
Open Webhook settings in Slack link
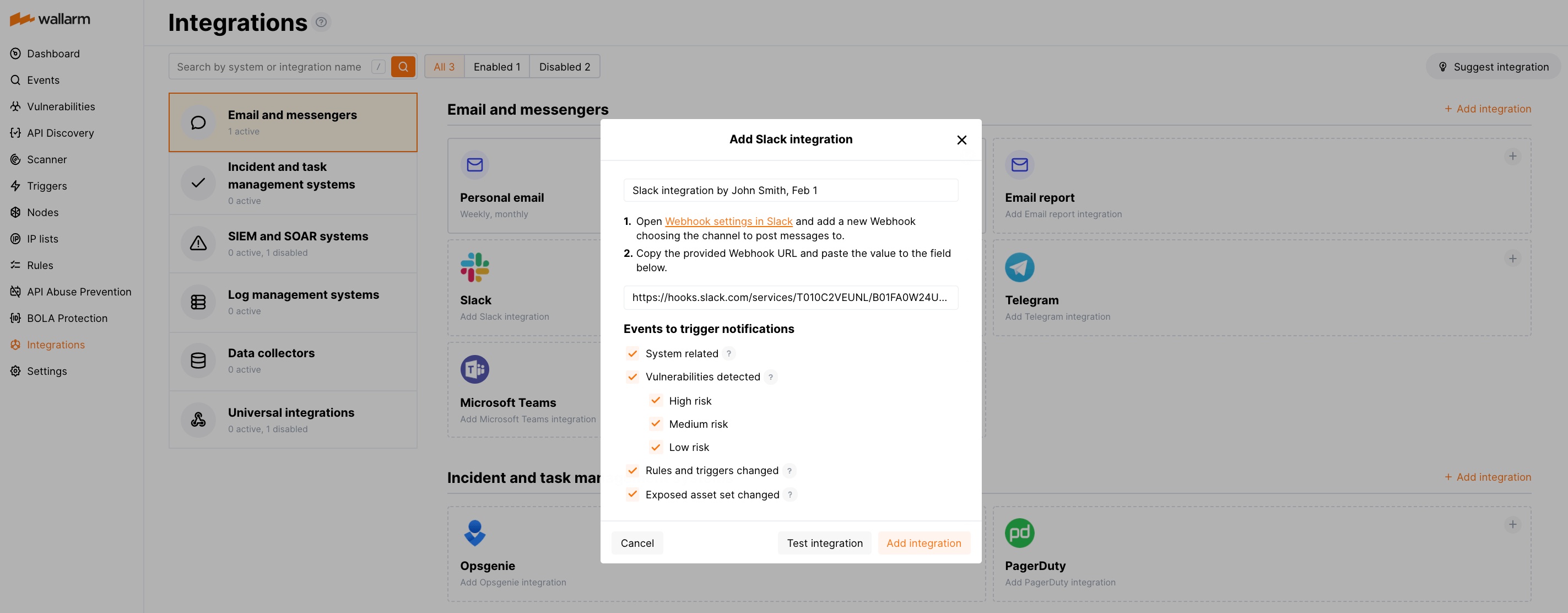click(x=728, y=221)
